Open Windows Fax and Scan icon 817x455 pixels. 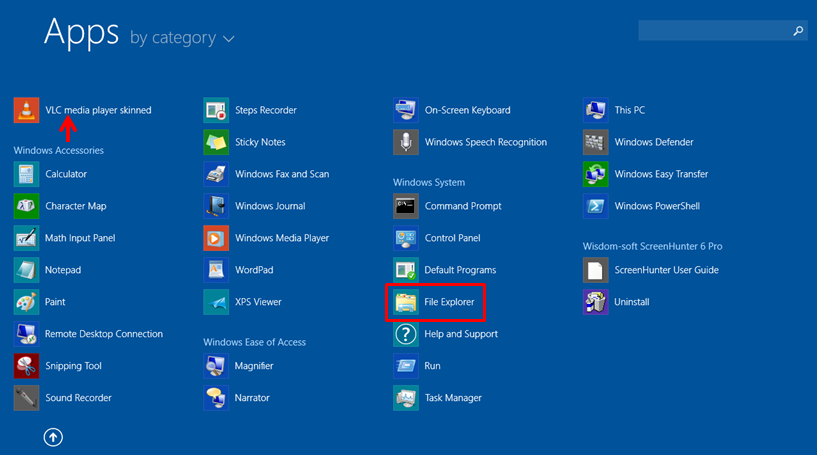216,174
